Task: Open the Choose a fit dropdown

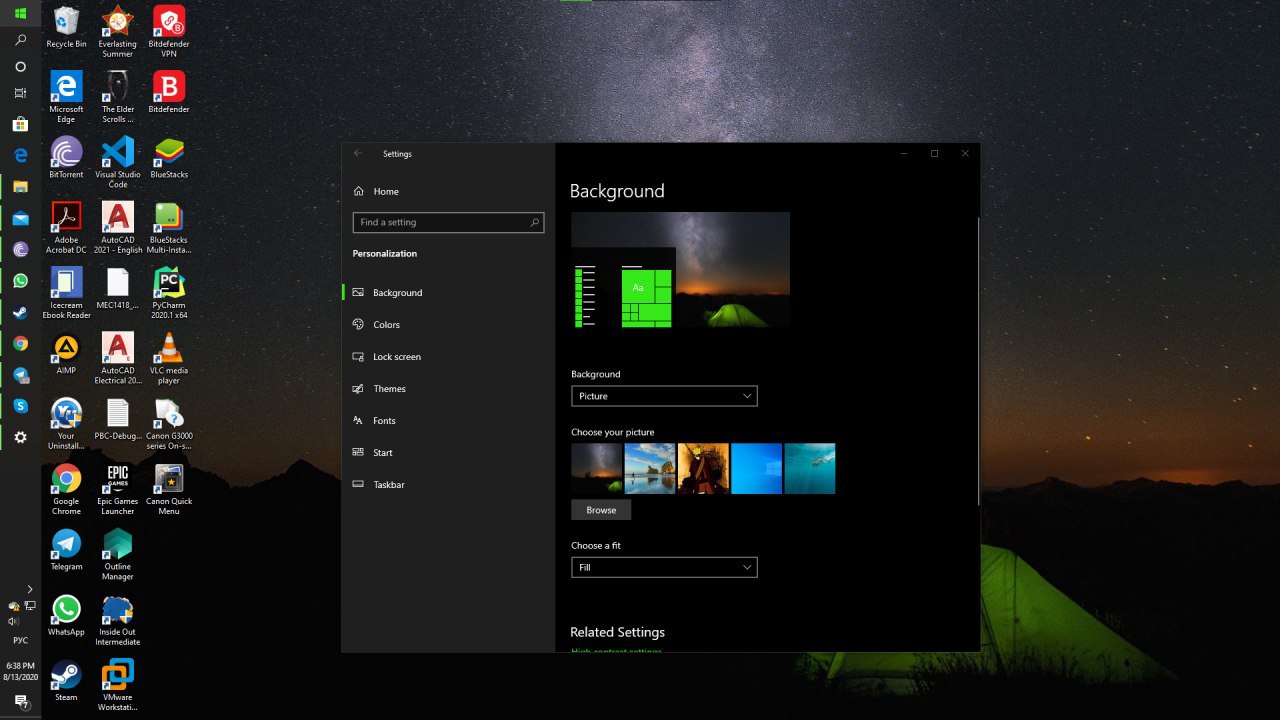Action: 664,567
